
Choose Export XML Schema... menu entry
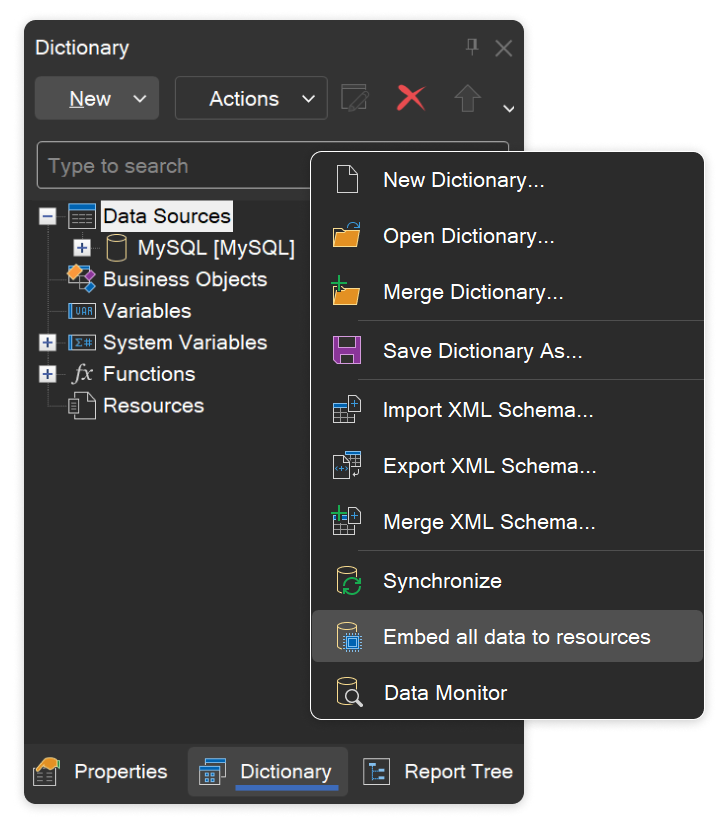[x=507, y=466]
